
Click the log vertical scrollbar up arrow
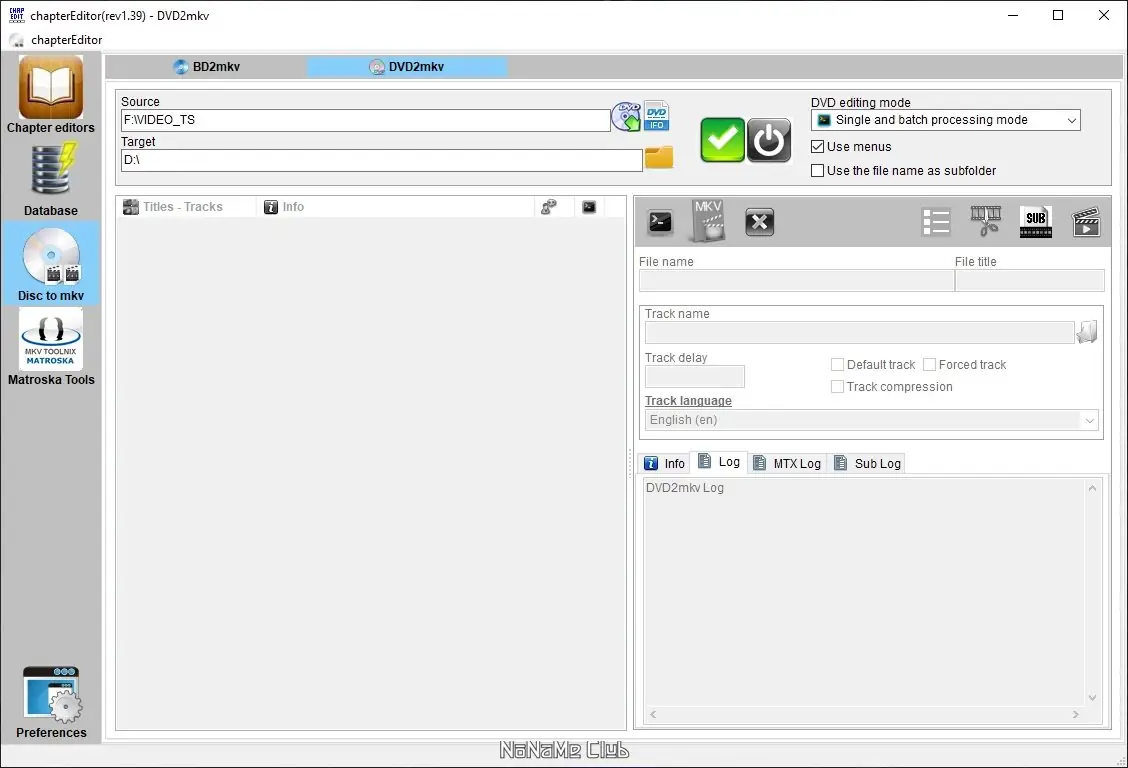tap(1092, 488)
